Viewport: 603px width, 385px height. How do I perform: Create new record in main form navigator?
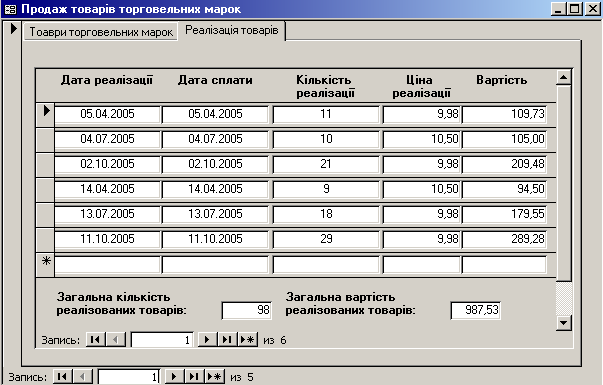215,377
